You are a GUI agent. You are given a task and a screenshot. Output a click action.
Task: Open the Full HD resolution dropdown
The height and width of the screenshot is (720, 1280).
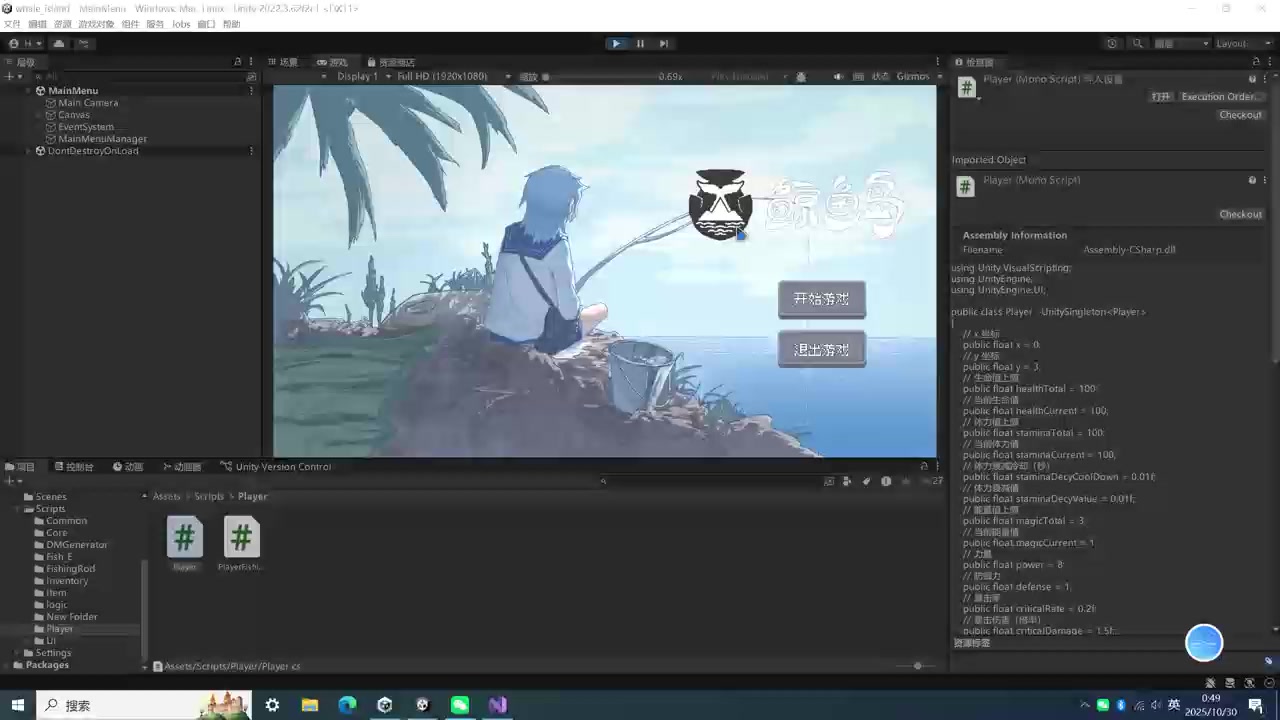(x=448, y=77)
